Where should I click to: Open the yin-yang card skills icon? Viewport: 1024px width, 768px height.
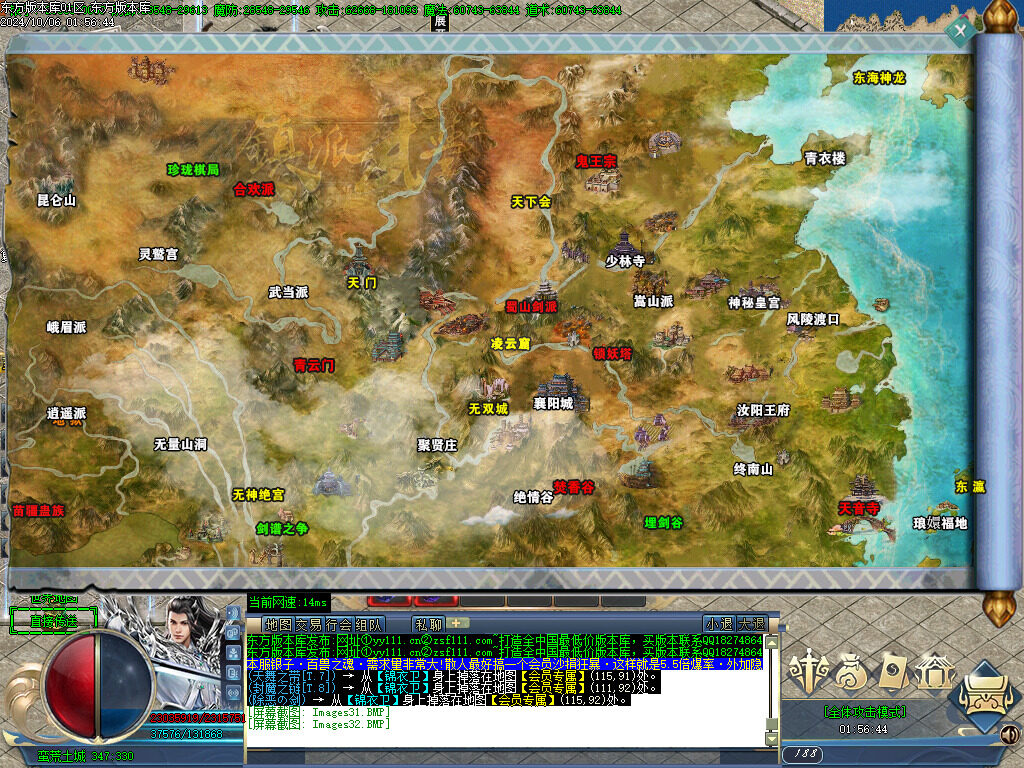click(x=893, y=671)
